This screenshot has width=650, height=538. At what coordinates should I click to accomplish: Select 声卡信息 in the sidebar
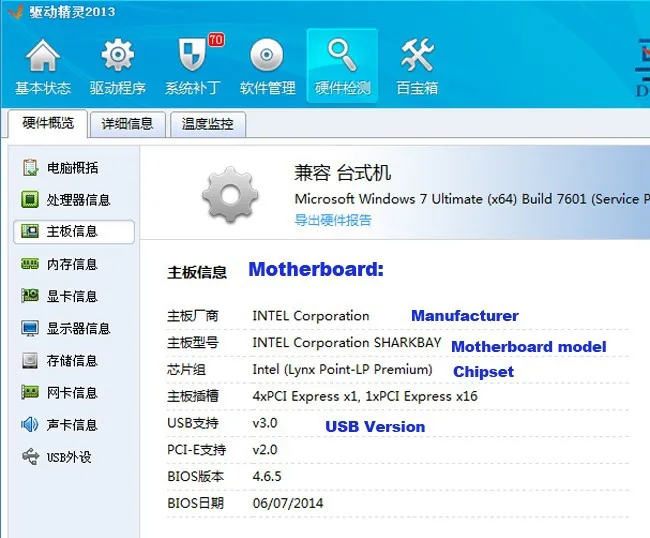tap(72, 425)
